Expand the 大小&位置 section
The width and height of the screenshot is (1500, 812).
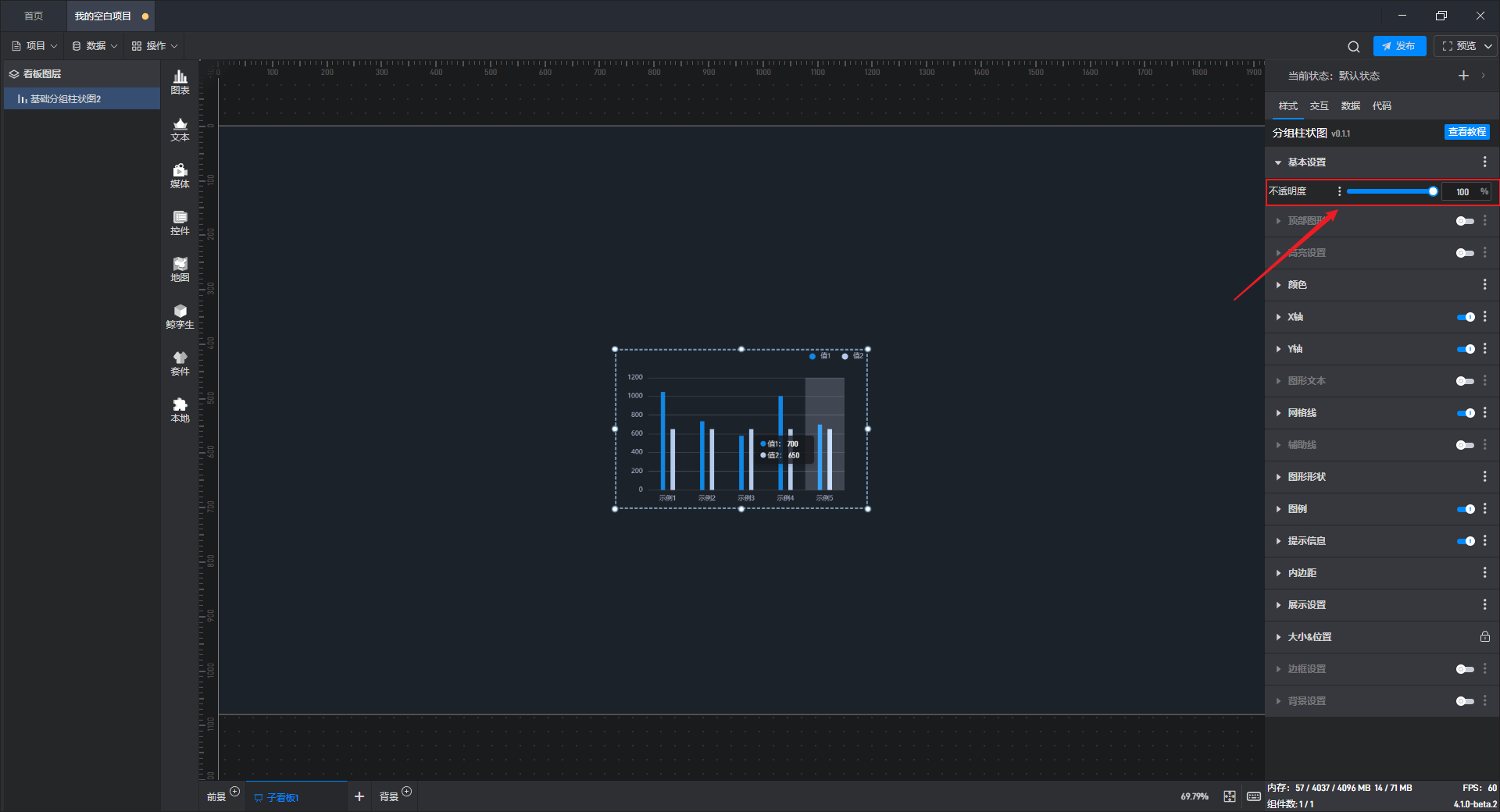pos(1278,637)
